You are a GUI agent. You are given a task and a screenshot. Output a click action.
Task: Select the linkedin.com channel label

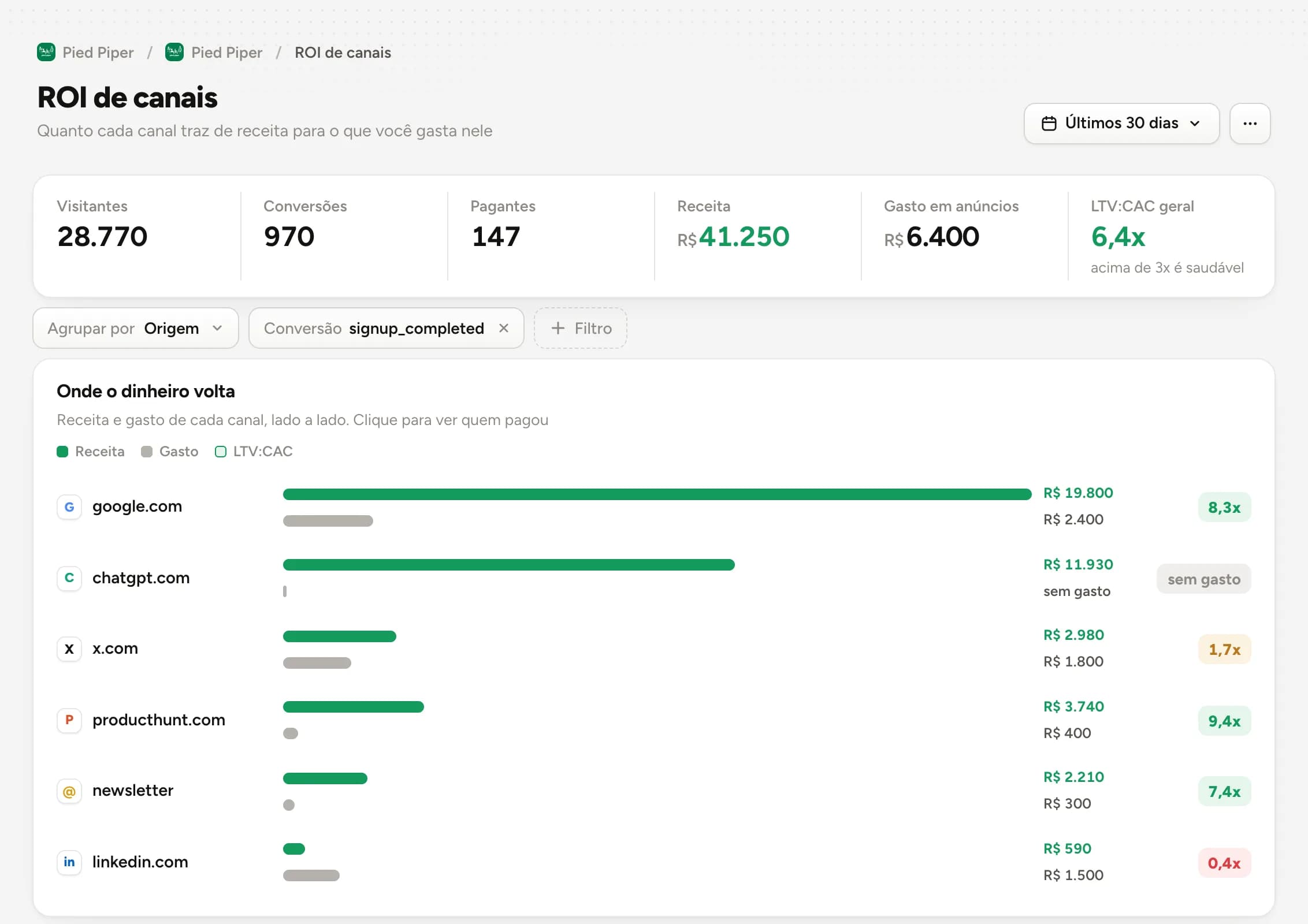pyautogui.click(x=140, y=862)
